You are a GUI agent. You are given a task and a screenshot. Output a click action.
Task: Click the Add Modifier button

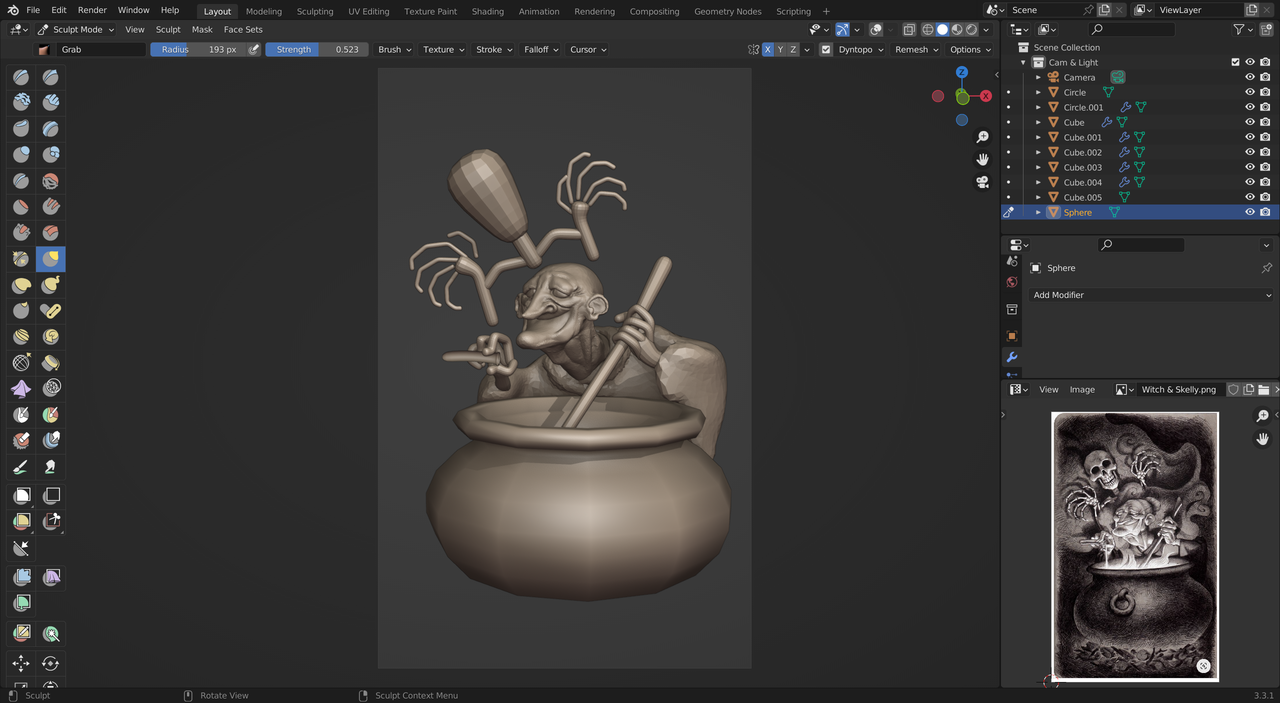1150,295
